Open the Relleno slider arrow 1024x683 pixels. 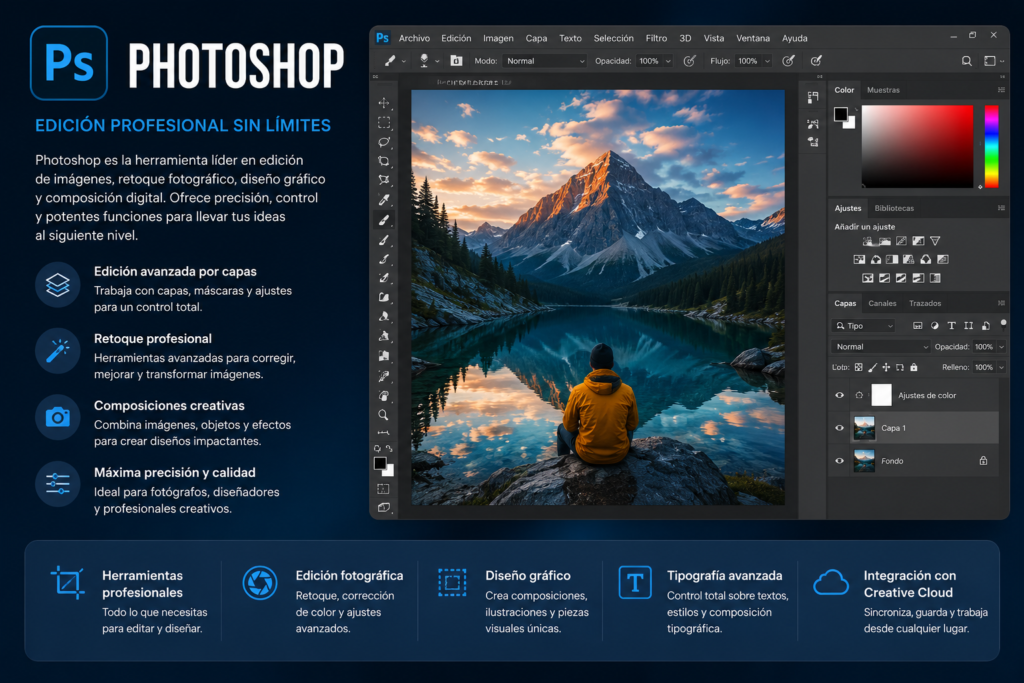coord(1001,367)
